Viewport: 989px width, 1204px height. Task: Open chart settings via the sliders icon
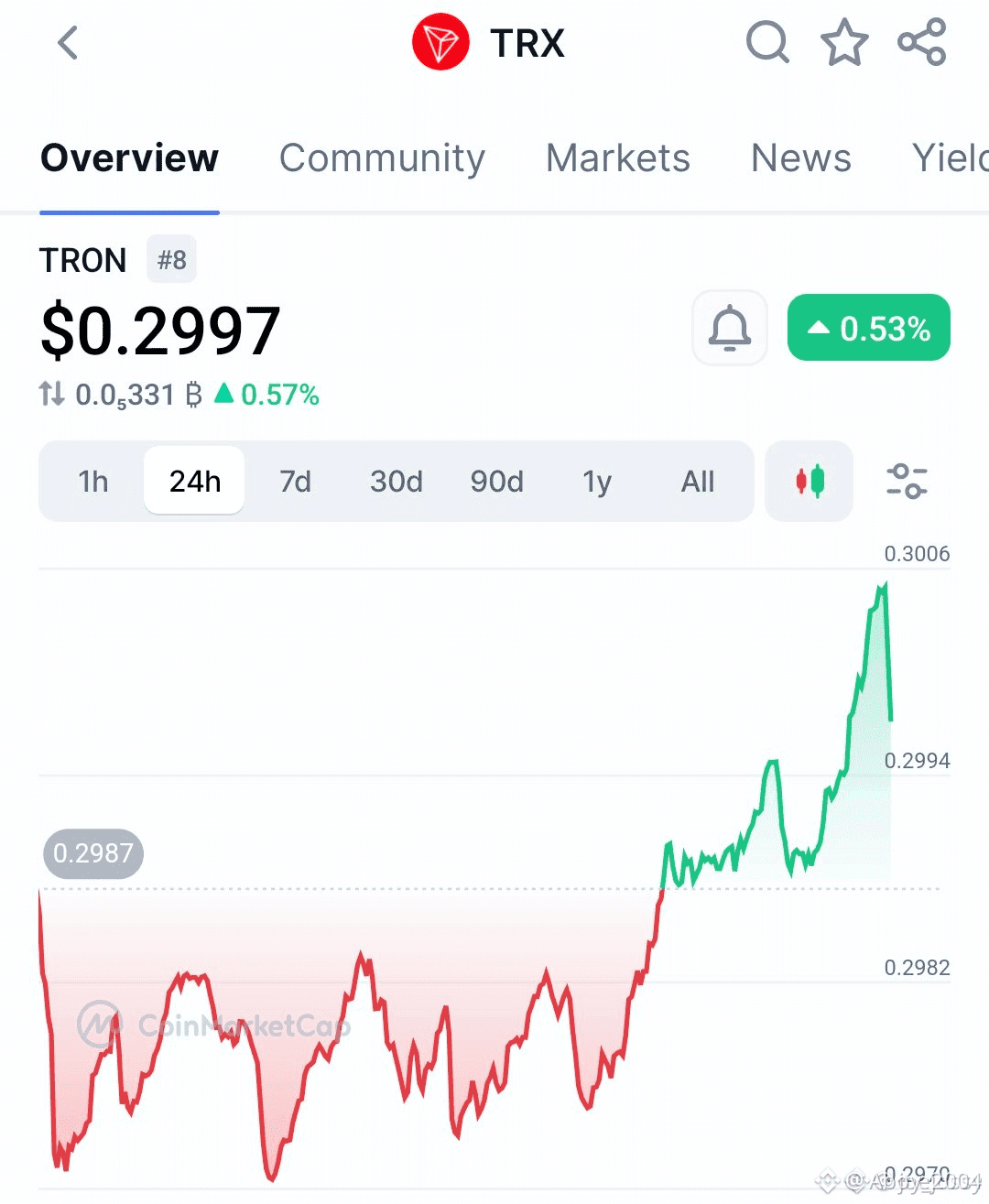click(907, 481)
